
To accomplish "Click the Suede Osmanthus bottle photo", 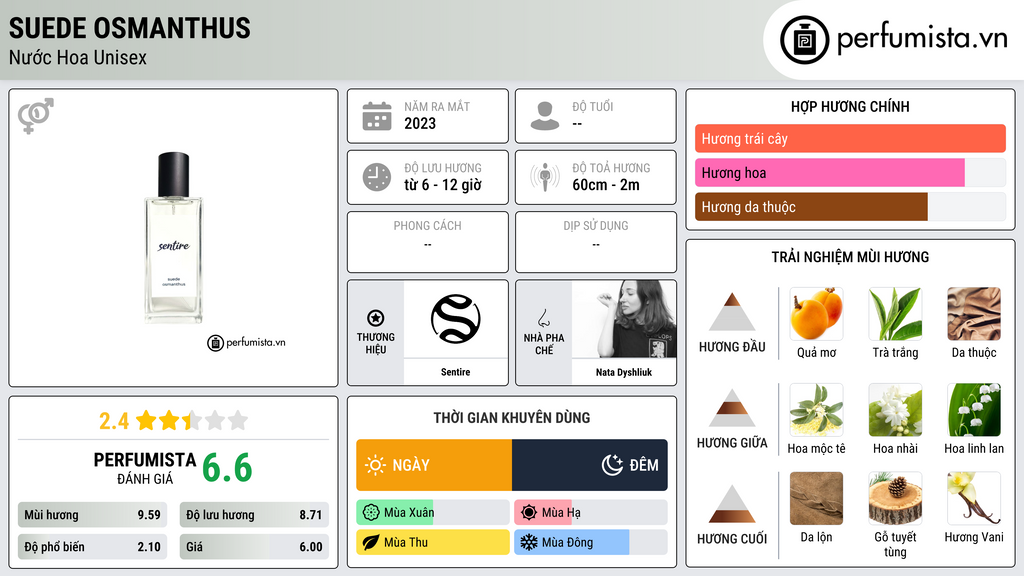I will pos(174,238).
